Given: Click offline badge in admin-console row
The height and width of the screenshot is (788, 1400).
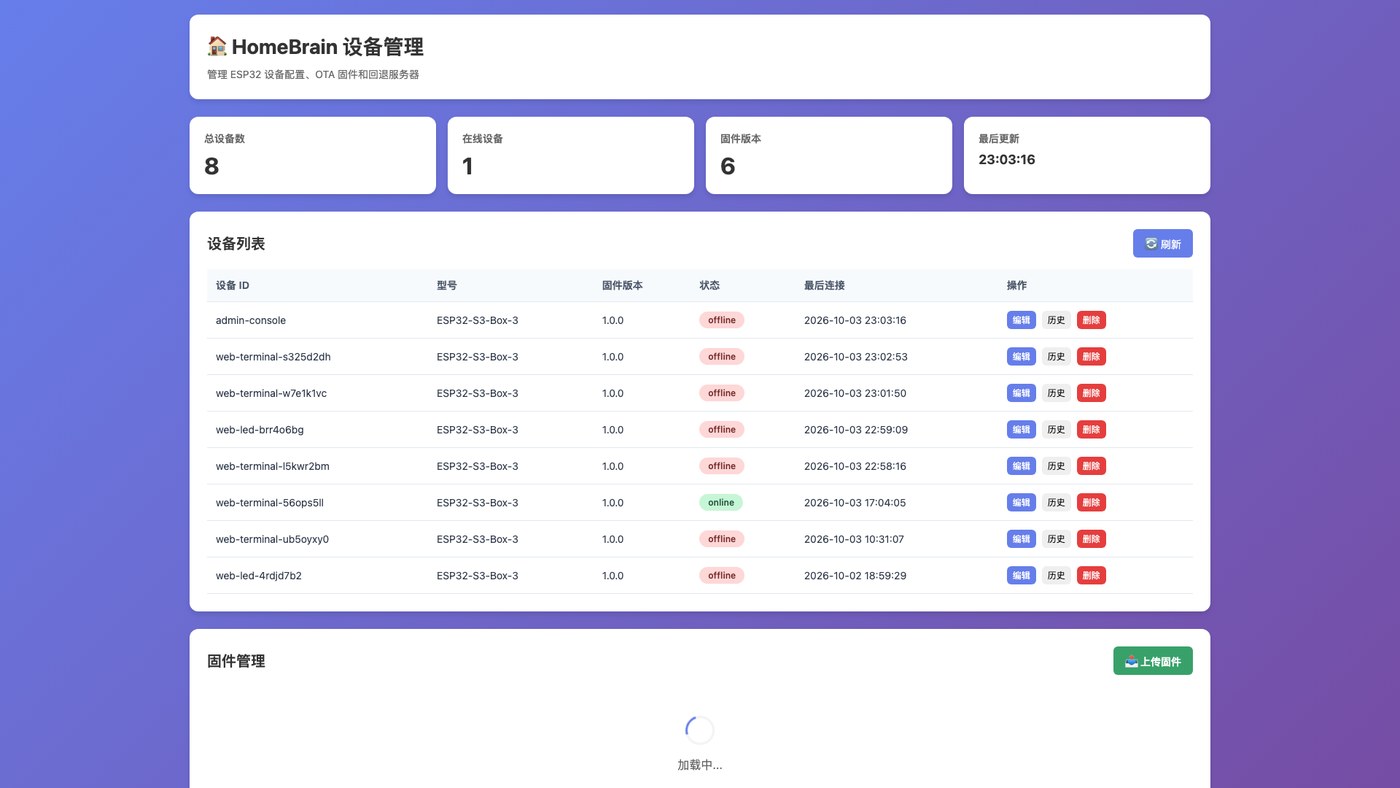Looking at the screenshot, I should (722, 320).
